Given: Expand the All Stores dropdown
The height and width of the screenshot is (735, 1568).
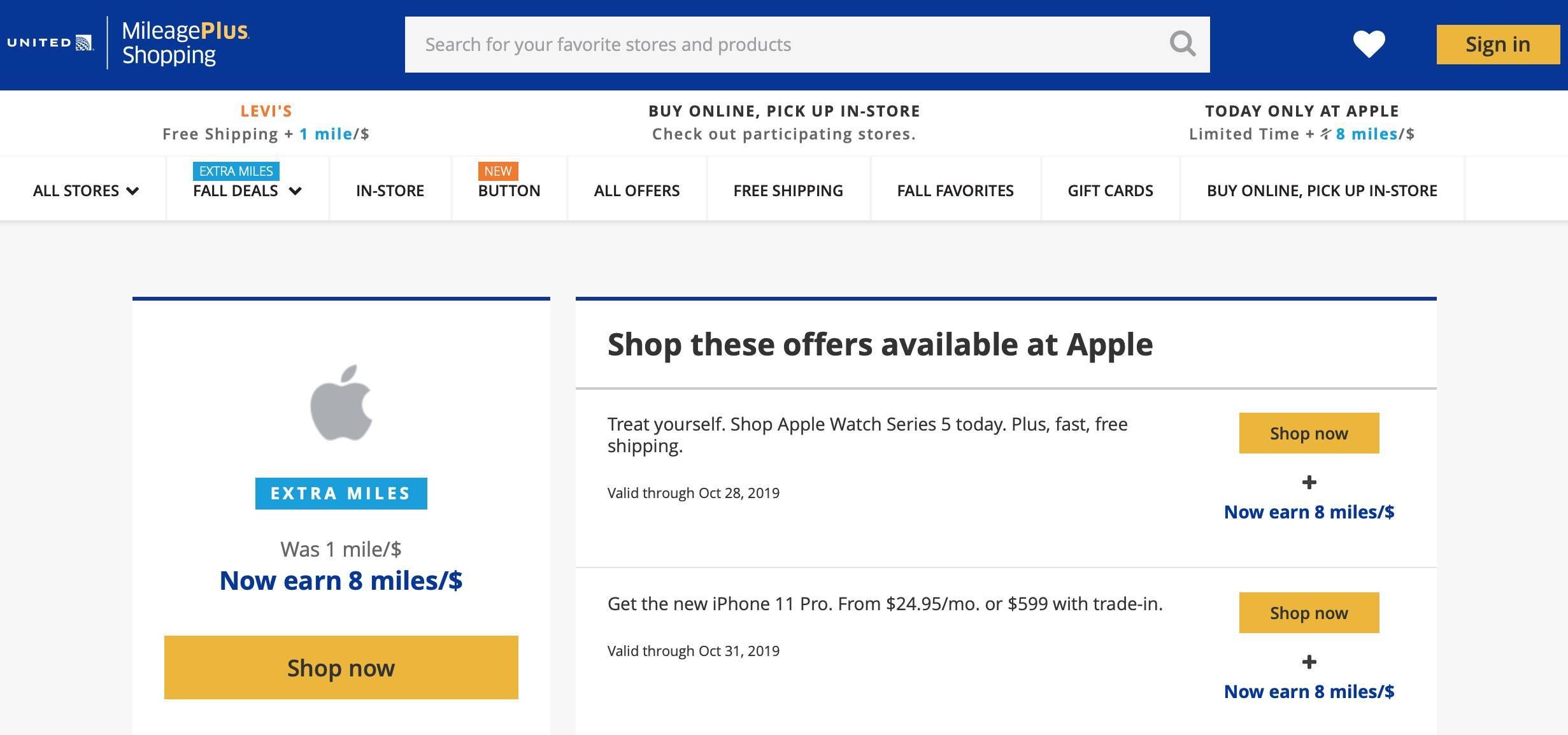Looking at the screenshot, I should [86, 190].
